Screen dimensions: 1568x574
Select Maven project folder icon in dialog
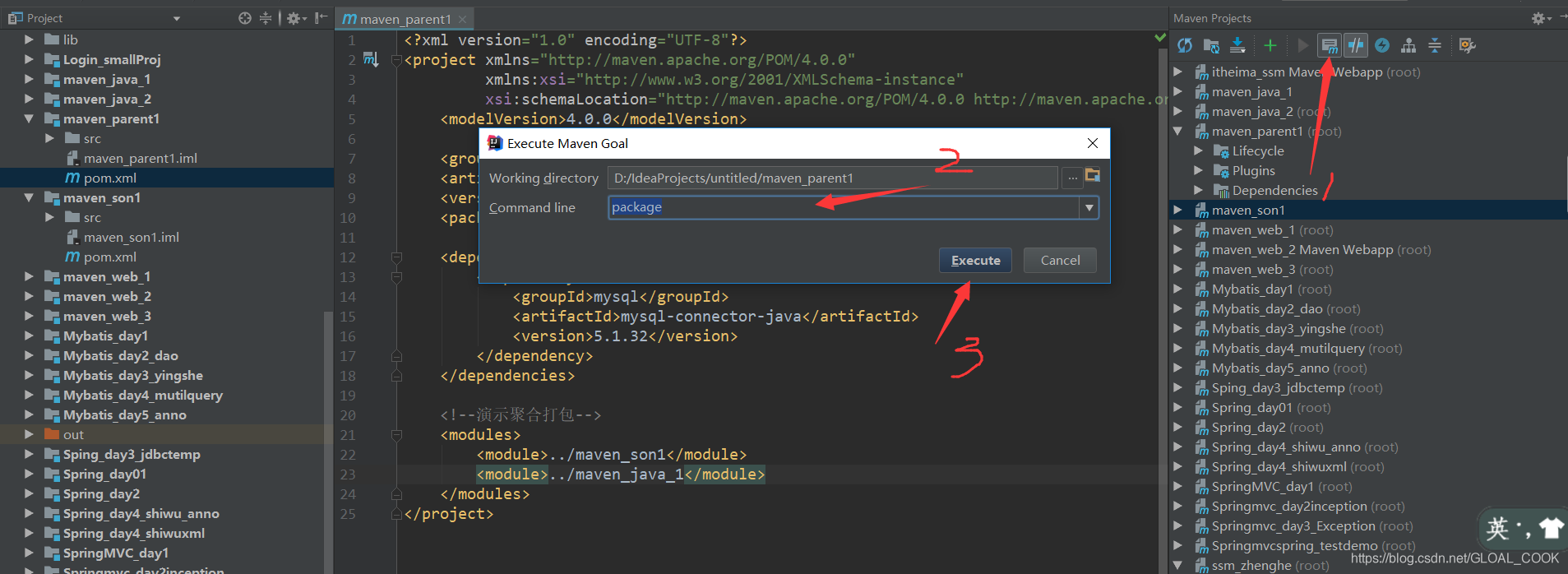click(x=1093, y=175)
